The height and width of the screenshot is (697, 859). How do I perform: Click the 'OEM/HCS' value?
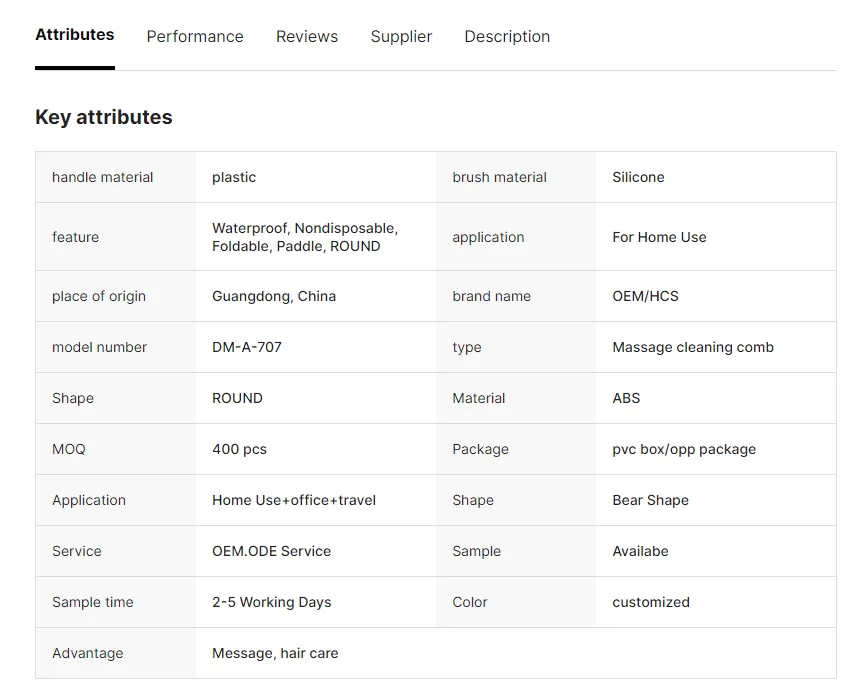coord(645,296)
